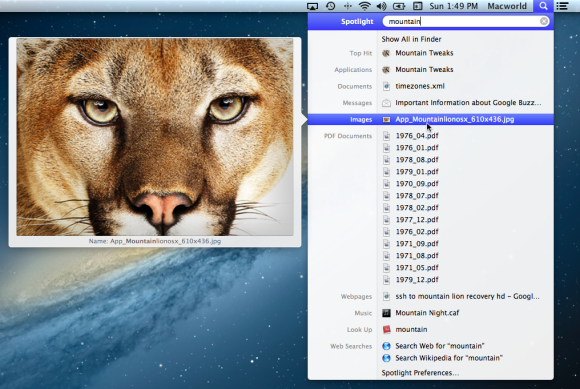Clear the Spotlight search field
The height and width of the screenshot is (389, 580).
click(x=544, y=21)
